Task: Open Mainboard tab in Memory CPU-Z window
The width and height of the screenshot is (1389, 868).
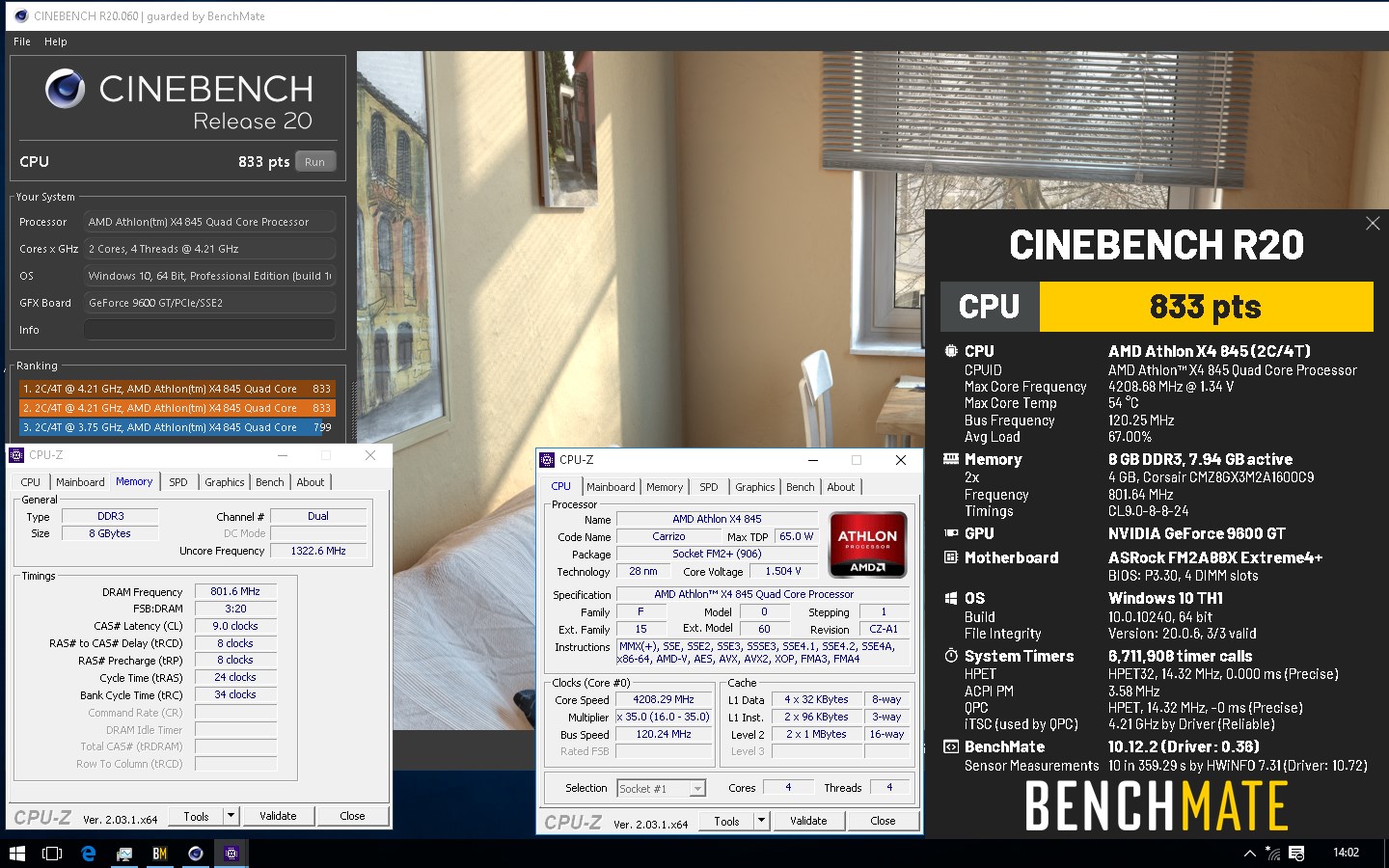Action: [x=80, y=482]
